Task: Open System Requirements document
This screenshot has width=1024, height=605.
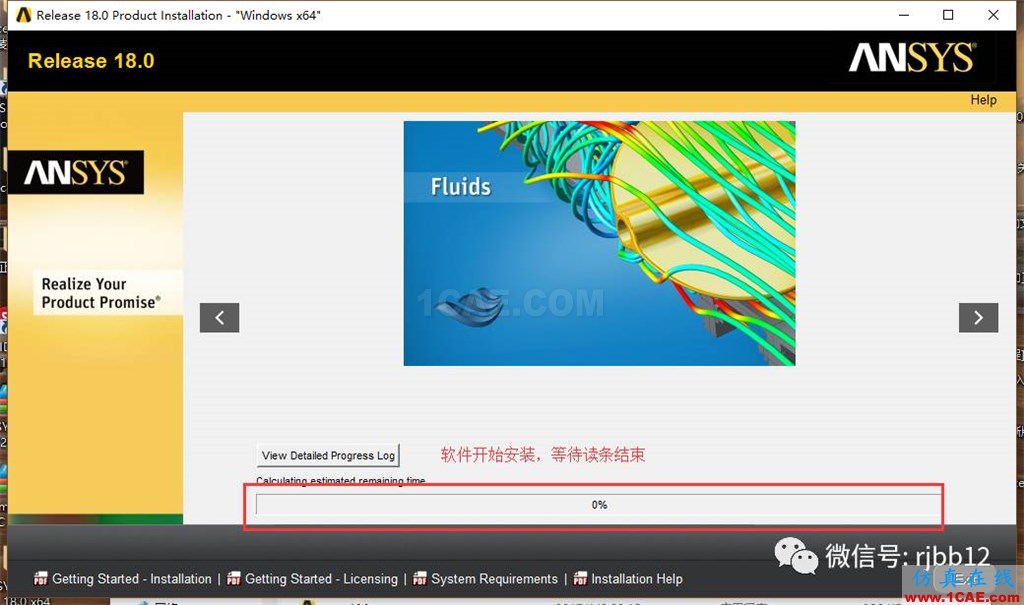Action: [494, 579]
